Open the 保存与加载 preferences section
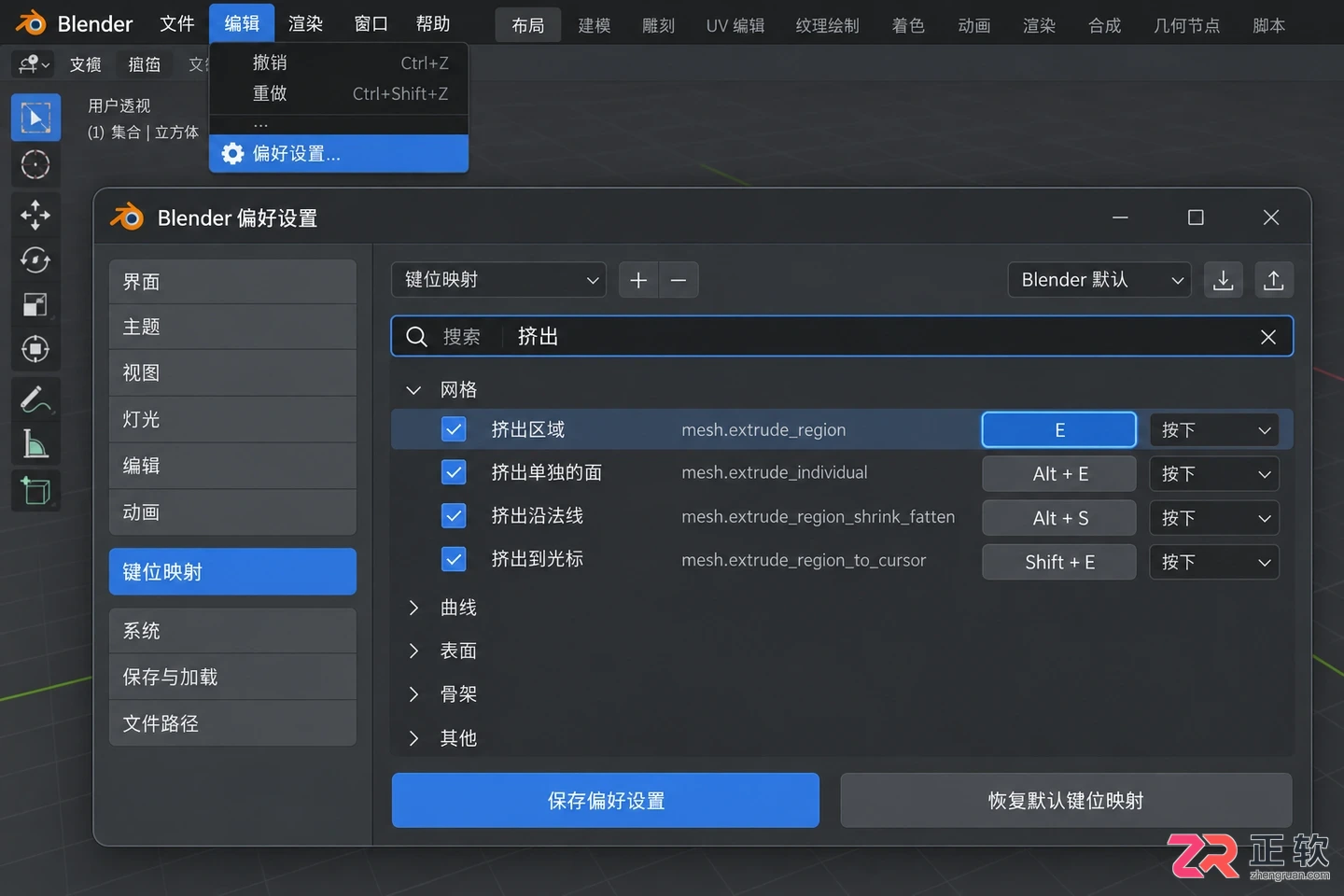Image resolution: width=1344 pixels, height=896 pixels. click(232, 677)
